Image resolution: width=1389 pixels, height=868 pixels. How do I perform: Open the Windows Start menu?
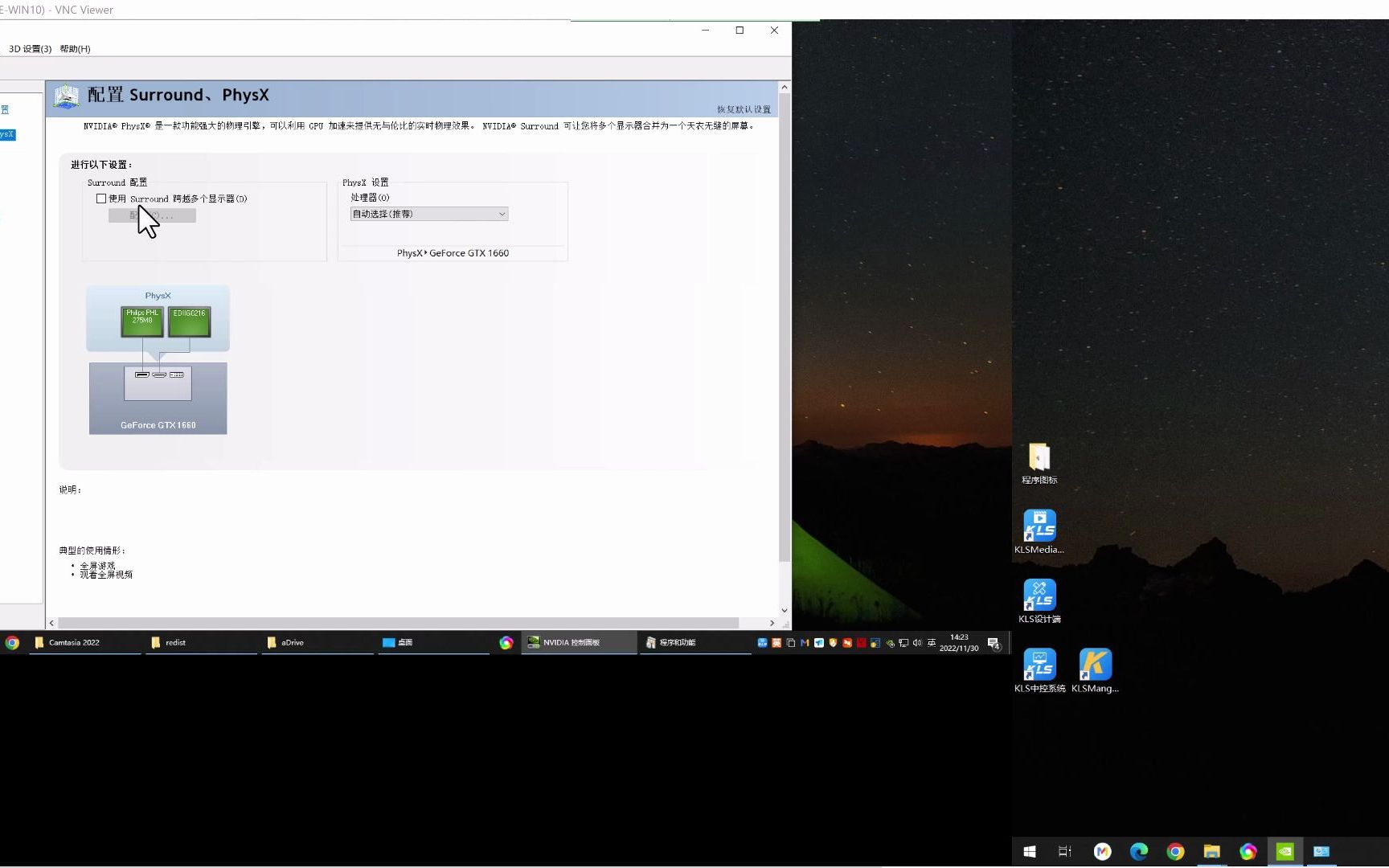coord(1030,851)
